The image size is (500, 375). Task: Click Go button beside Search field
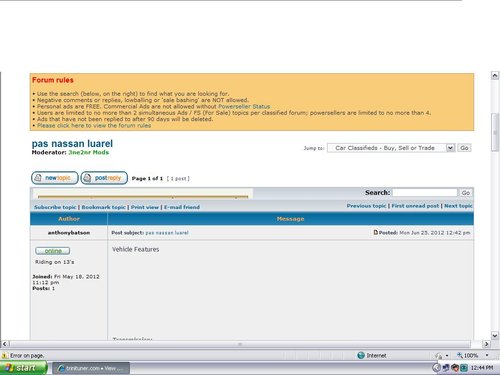pyautogui.click(x=466, y=193)
